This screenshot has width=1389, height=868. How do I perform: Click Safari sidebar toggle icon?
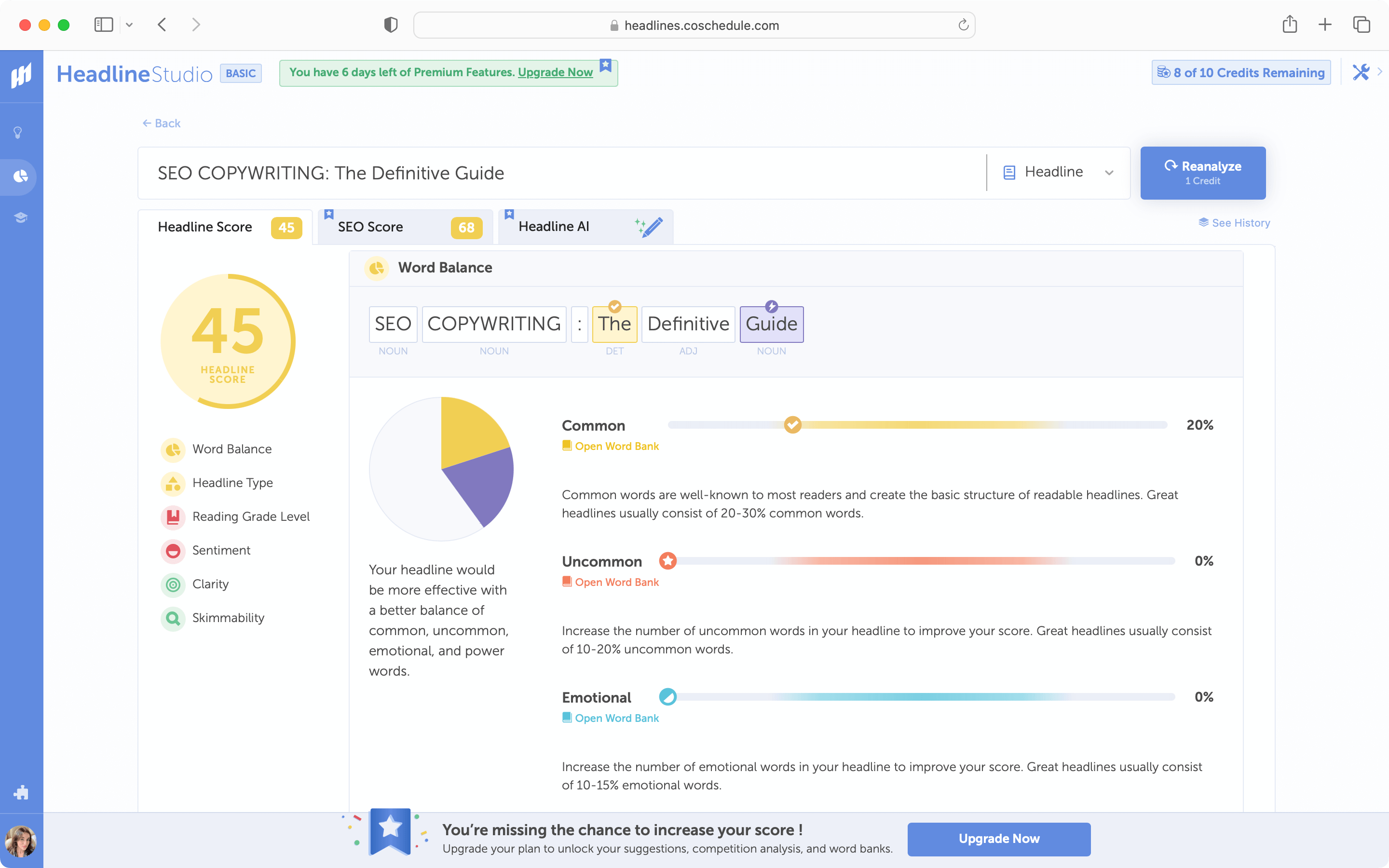tap(103, 25)
